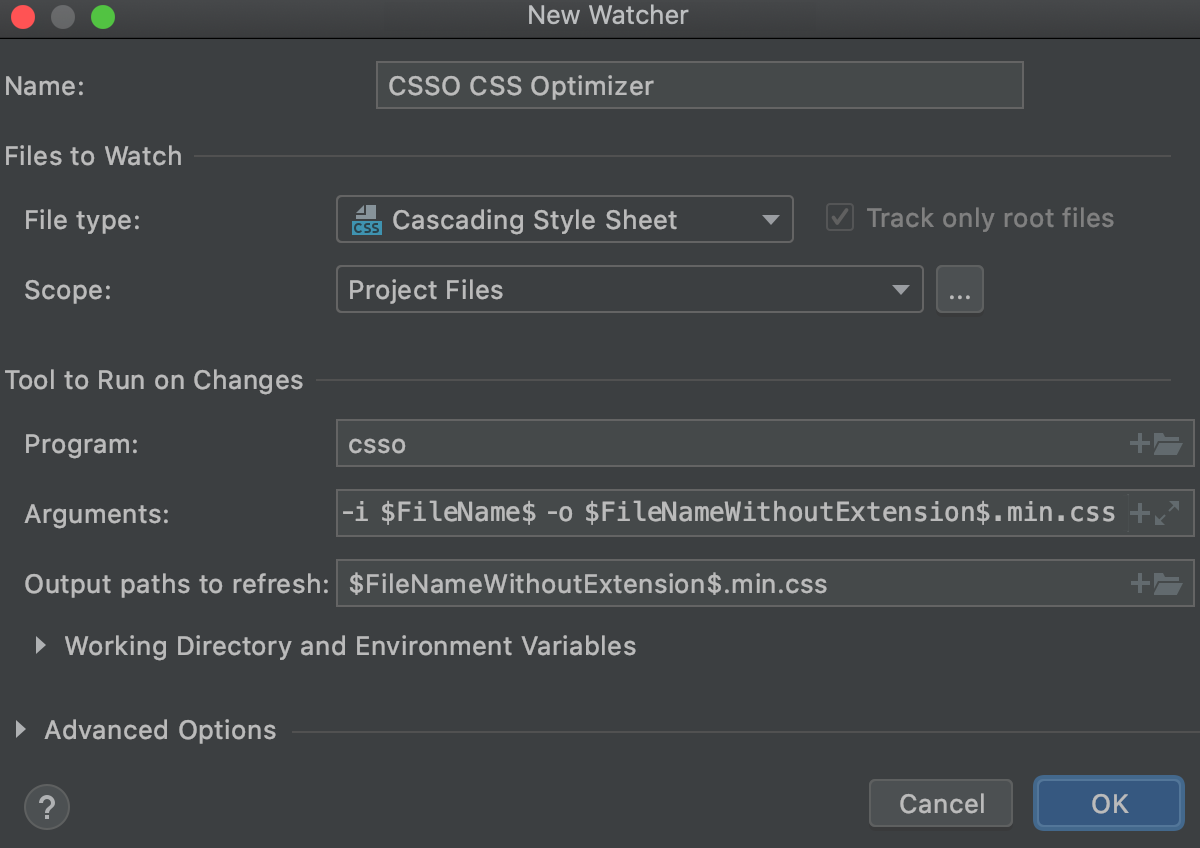The image size is (1200, 848).
Task: Open the macro insert icon beside Arguments
Action: [1141, 513]
